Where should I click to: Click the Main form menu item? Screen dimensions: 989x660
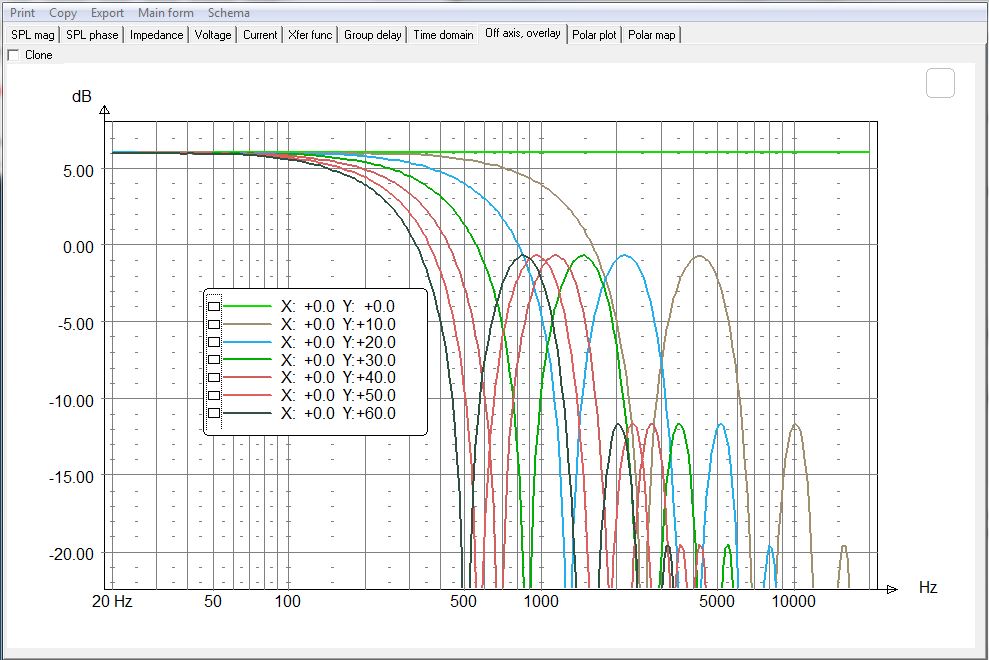point(166,13)
